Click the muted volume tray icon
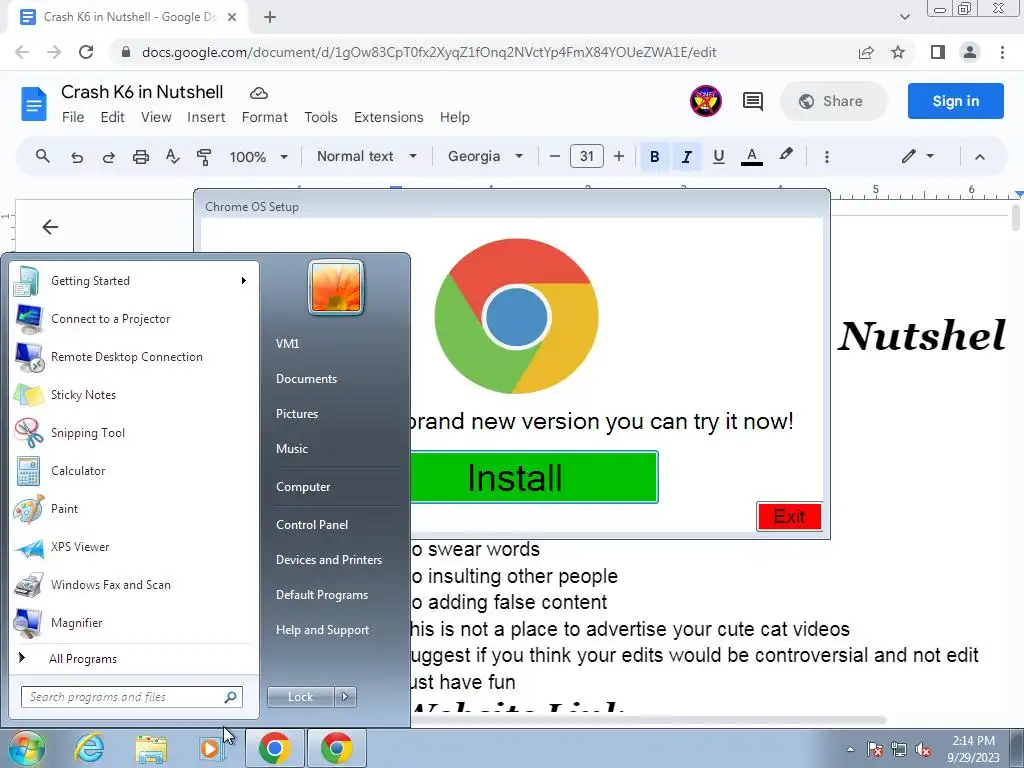This screenshot has width=1024, height=768. (923, 750)
